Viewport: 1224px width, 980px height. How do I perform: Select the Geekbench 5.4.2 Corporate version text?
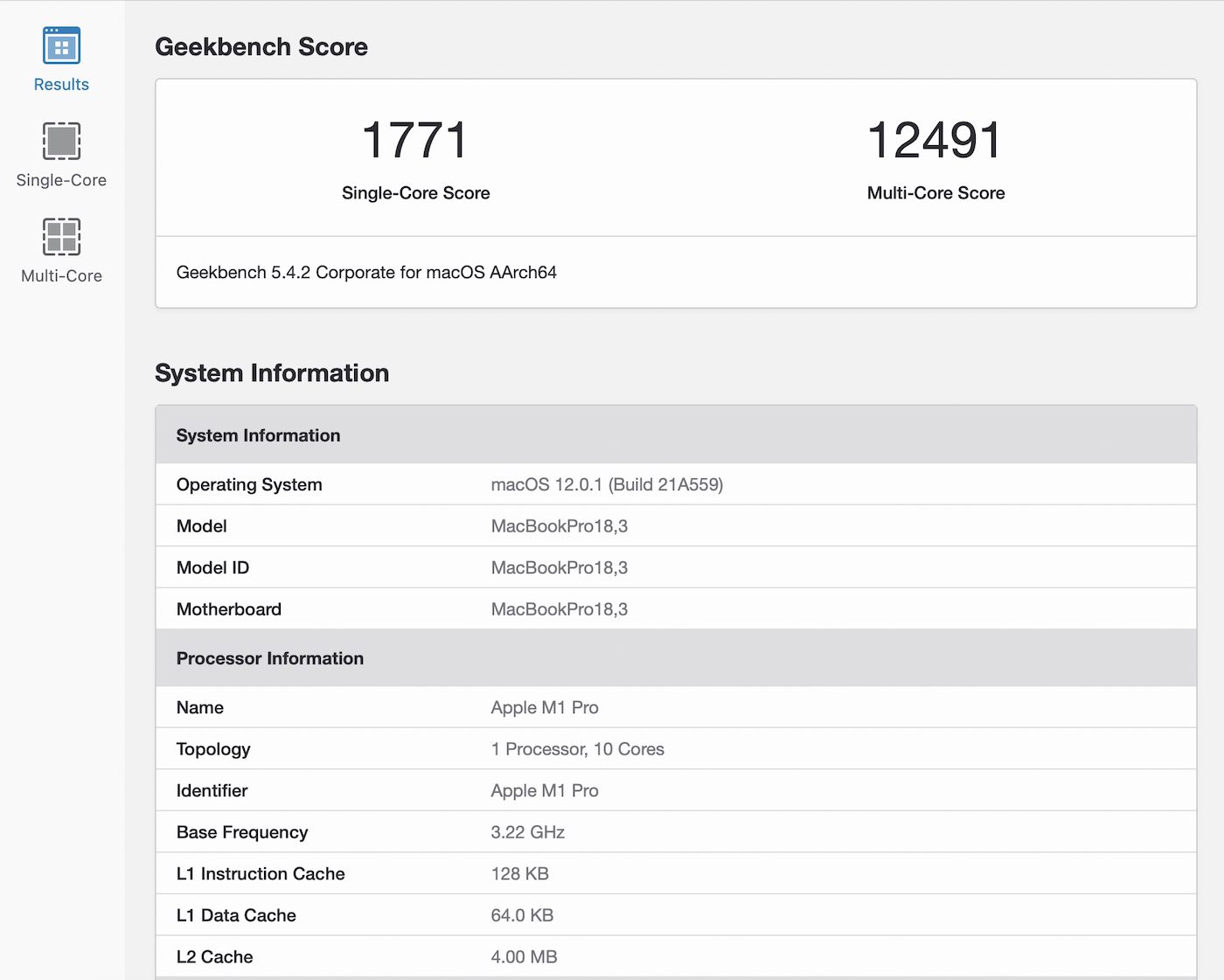(366, 273)
